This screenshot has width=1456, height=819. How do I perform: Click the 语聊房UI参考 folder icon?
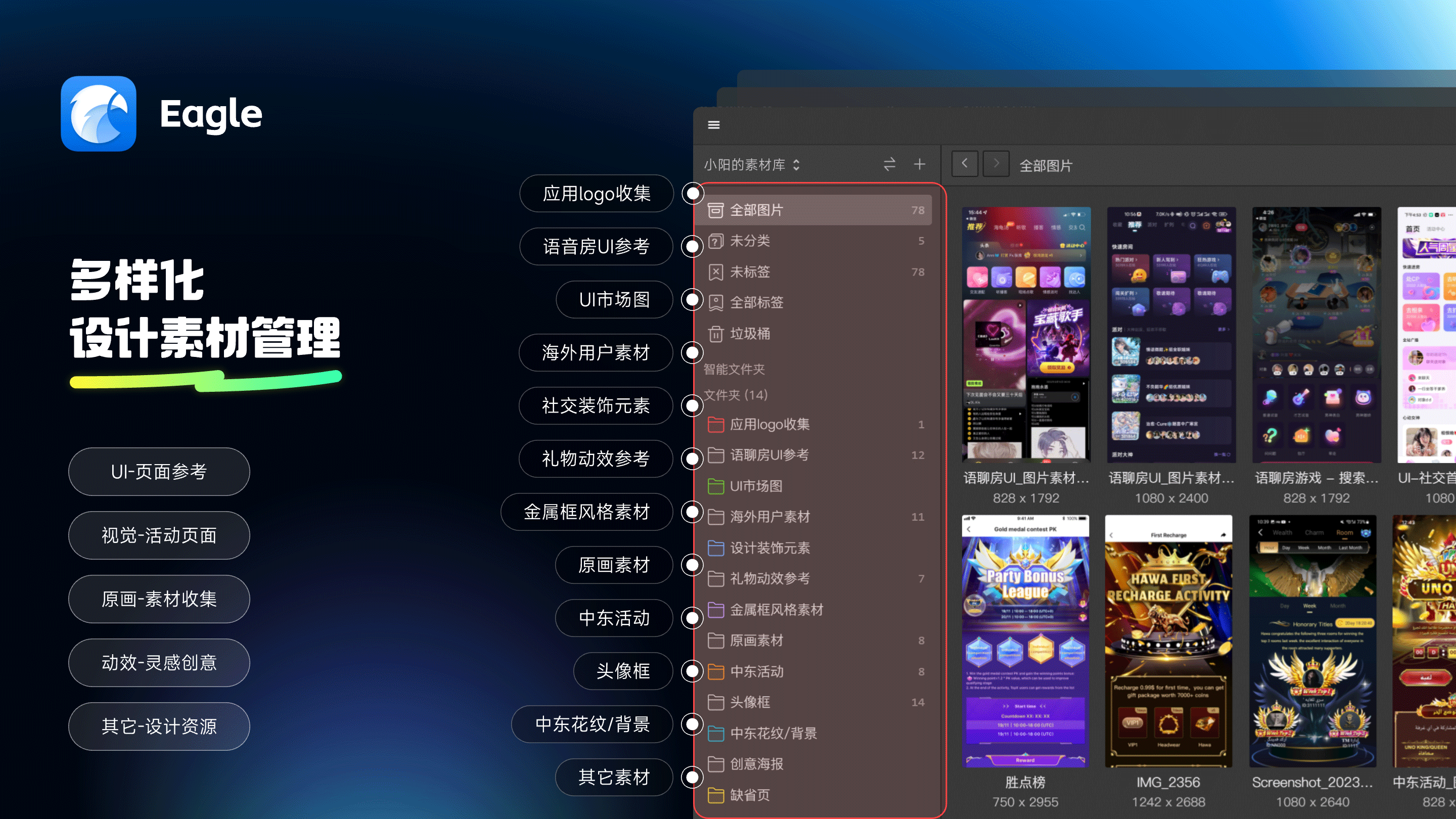(715, 455)
